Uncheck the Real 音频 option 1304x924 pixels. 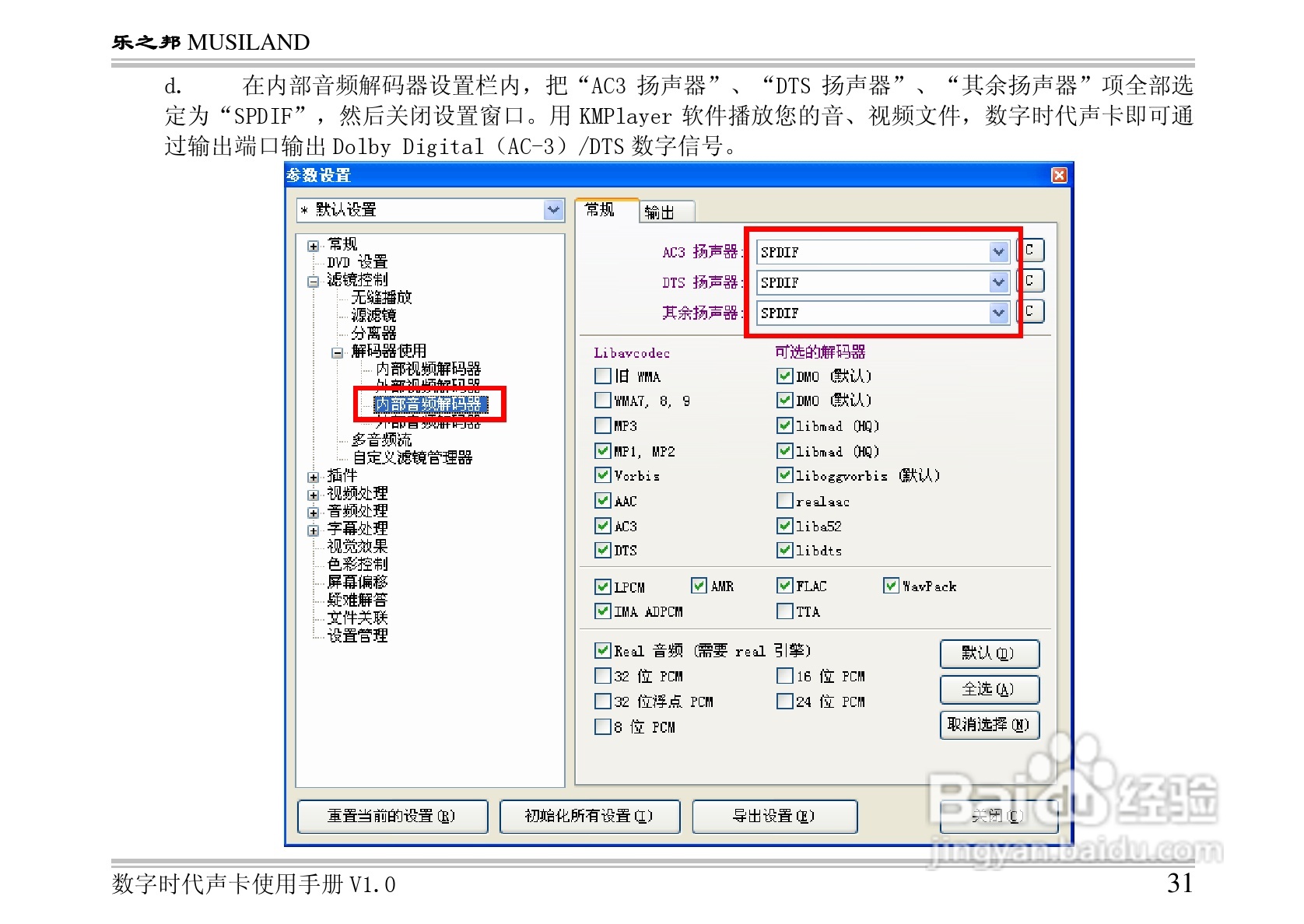[603, 650]
